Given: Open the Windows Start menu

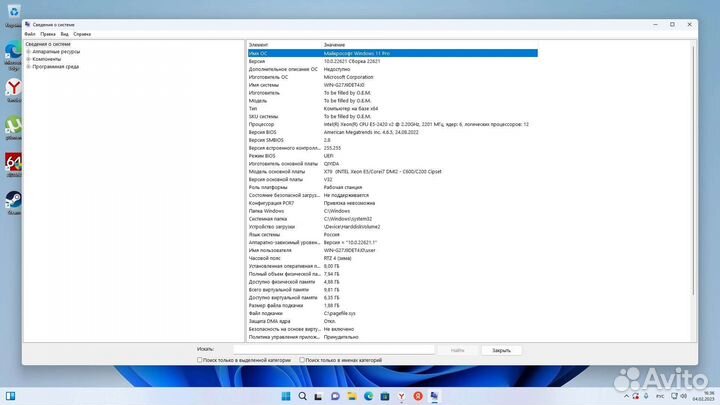Looking at the screenshot, I should point(286,396).
